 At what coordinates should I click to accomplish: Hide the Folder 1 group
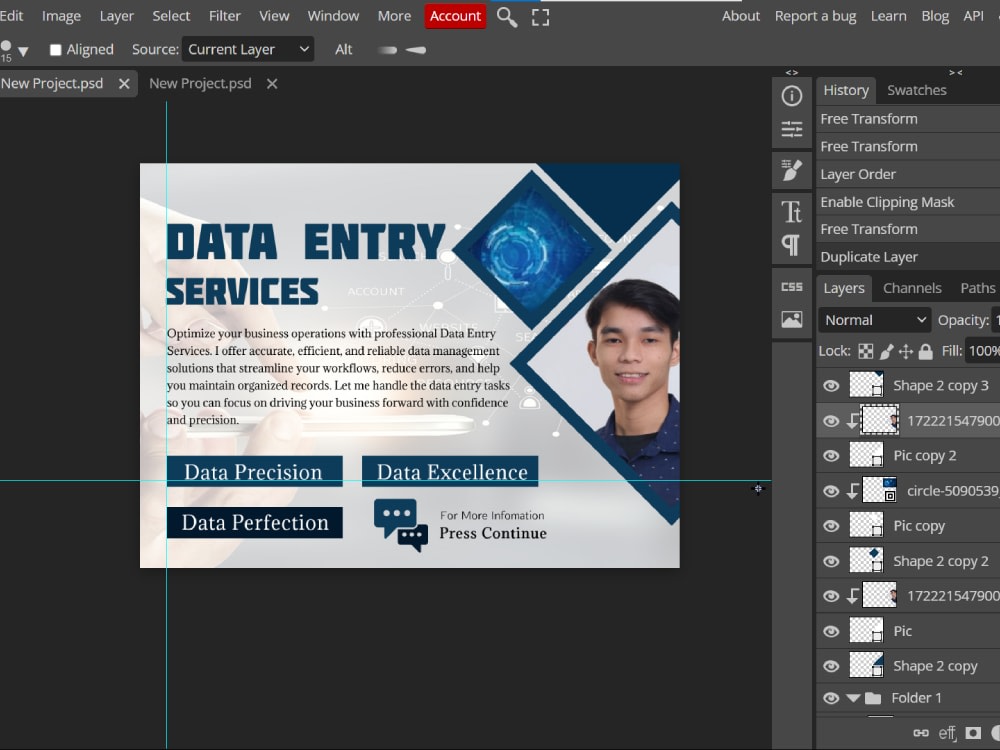point(831,698)
